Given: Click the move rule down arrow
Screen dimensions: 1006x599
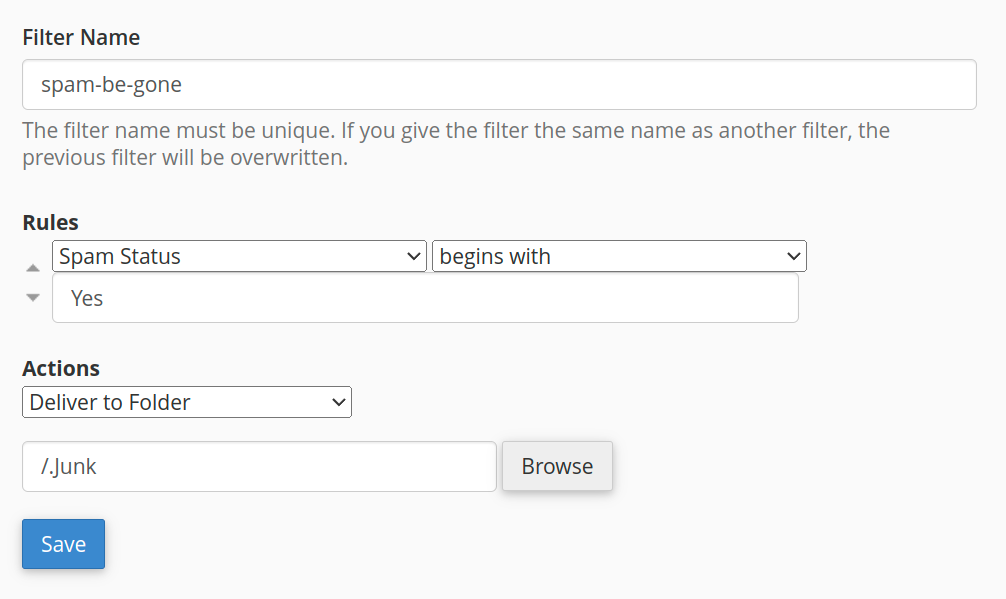Looking at the screenshot, I should (x=33, y=297).
